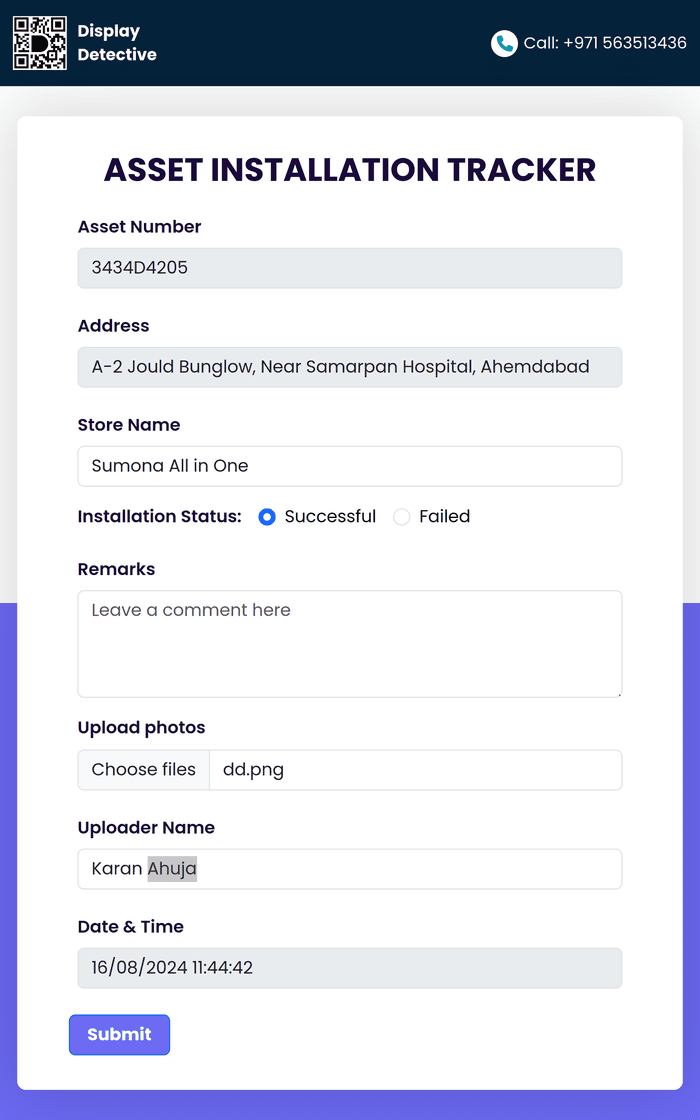Click the Address field

point(350,367)
